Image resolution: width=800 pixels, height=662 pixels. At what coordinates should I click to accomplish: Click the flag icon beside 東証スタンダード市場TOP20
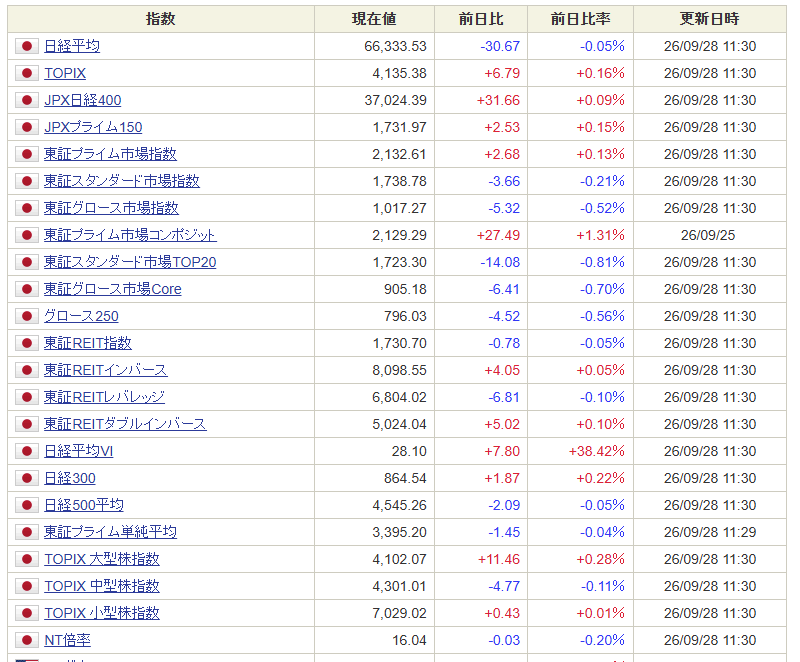point(27,263)
